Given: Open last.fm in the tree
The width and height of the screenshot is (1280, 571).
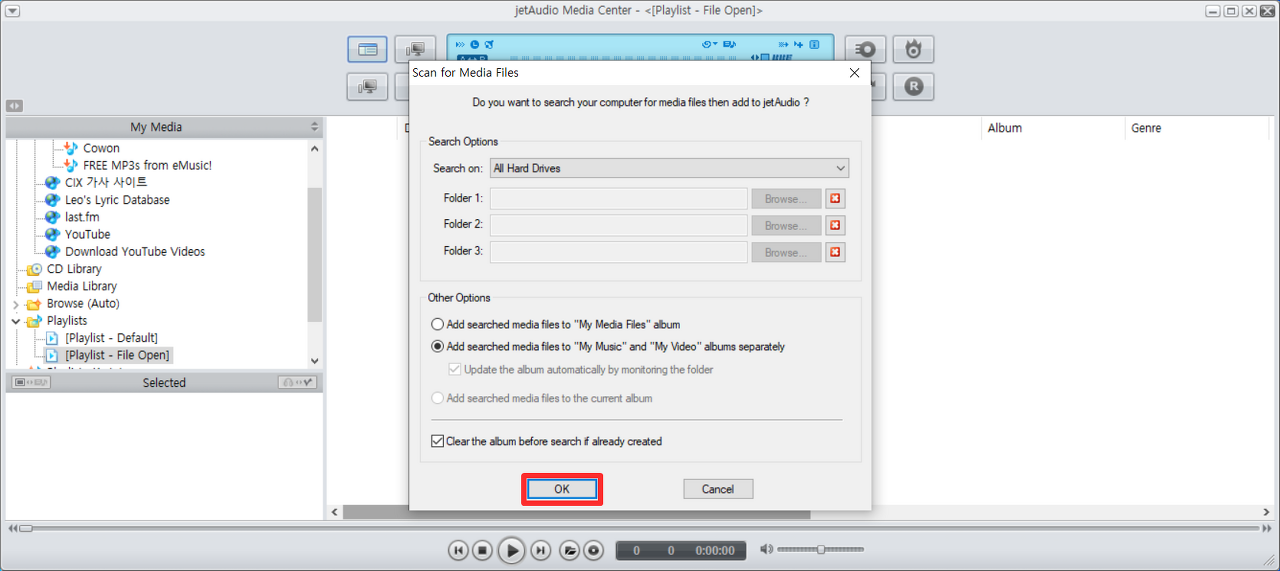Looking at the screenshot, I should (x=82, y=217).
